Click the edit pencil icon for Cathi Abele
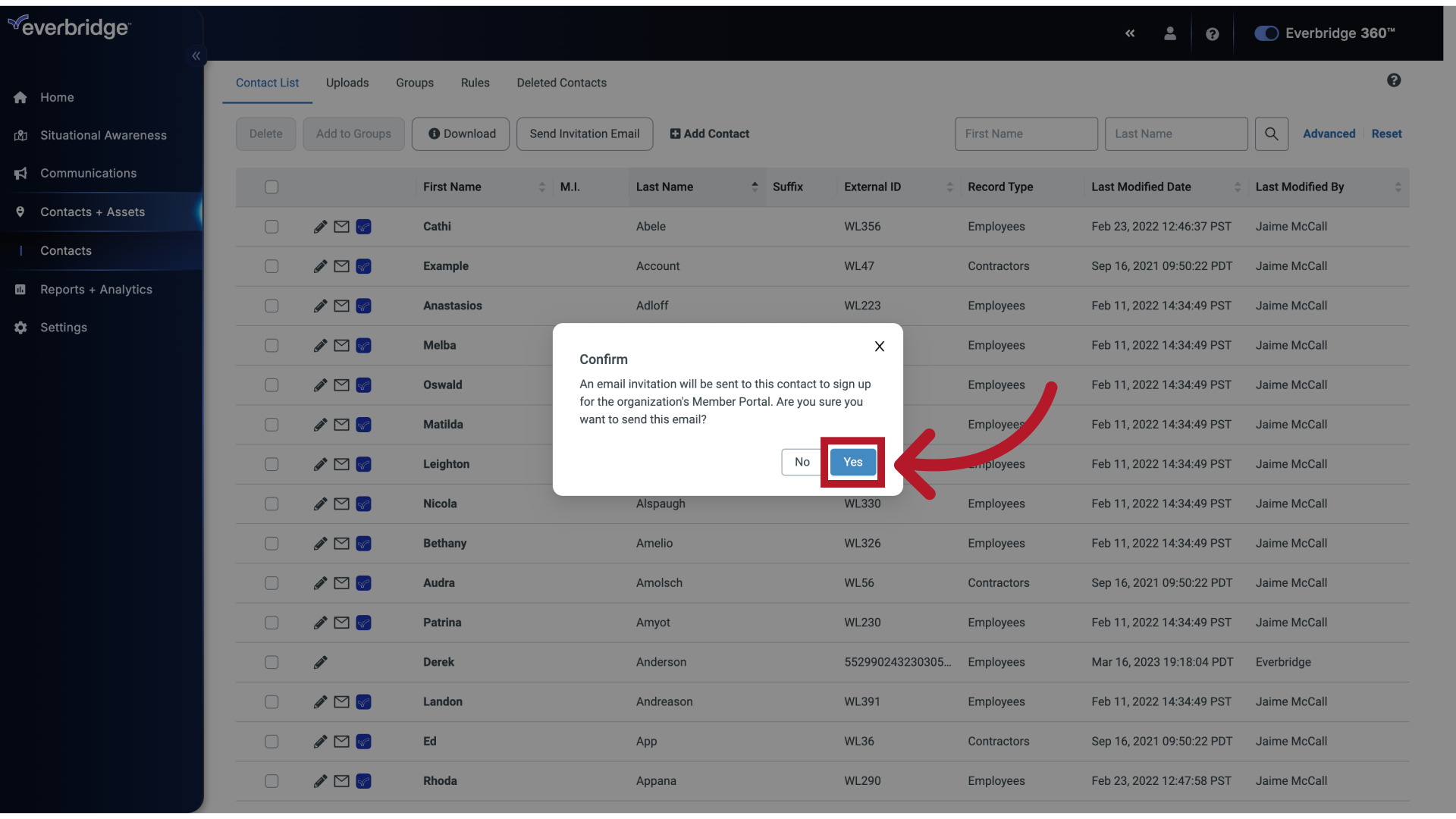 320,226
